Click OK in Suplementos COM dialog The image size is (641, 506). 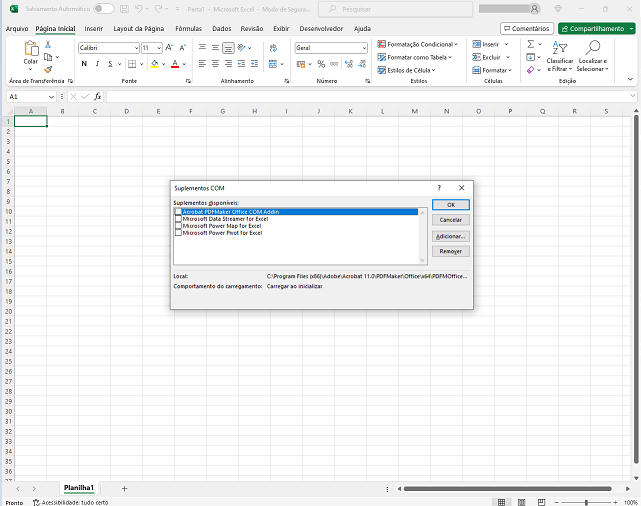450,205
